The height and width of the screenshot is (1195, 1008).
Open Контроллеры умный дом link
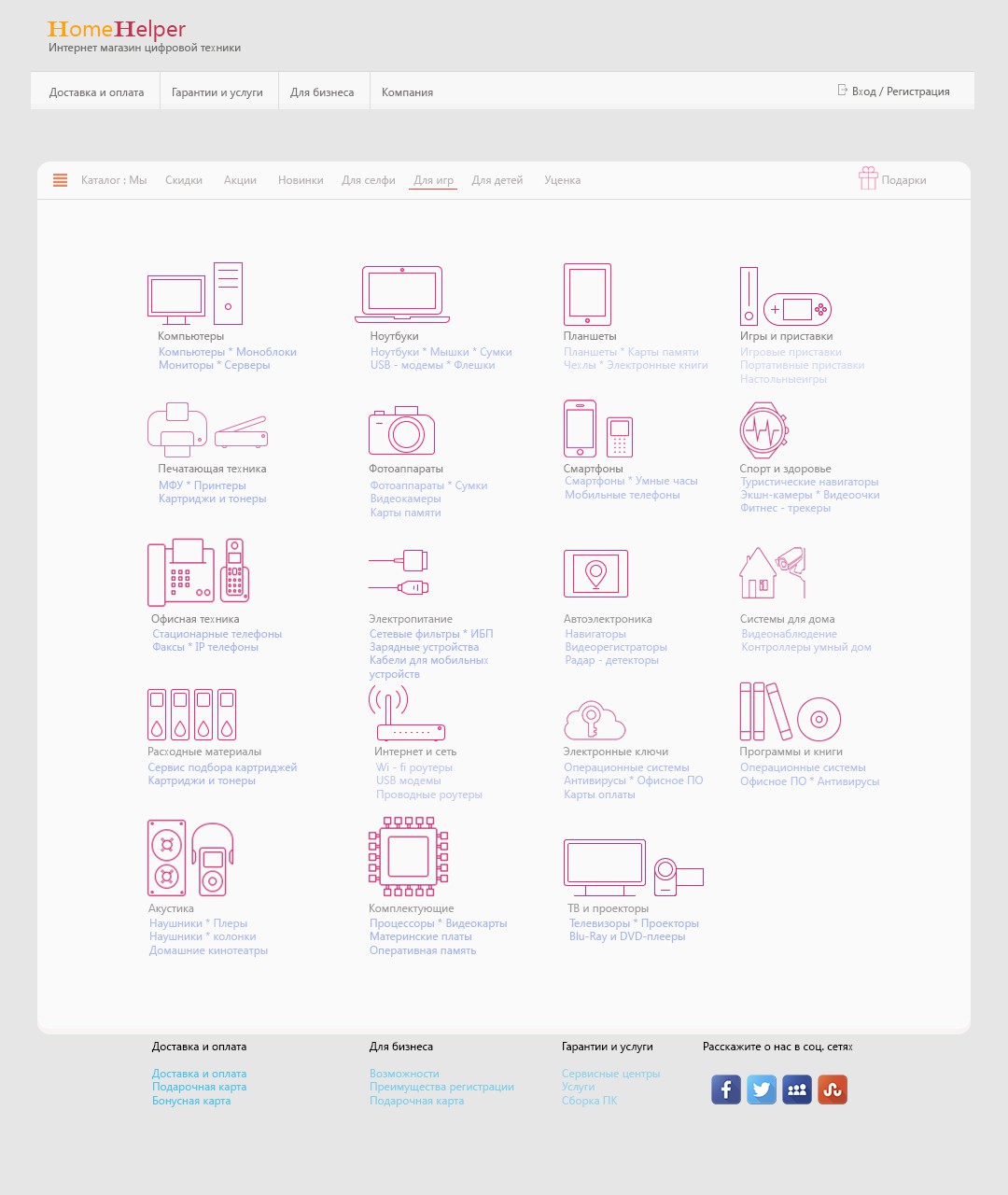[x=806, y=647]
